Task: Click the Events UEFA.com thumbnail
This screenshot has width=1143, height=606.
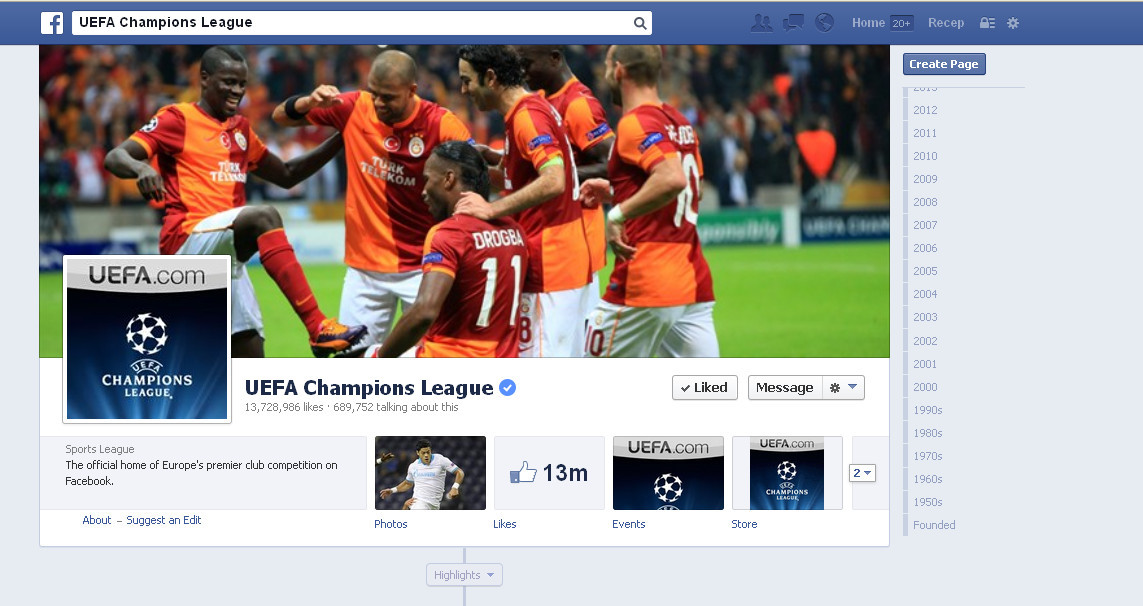Action: 668,473
